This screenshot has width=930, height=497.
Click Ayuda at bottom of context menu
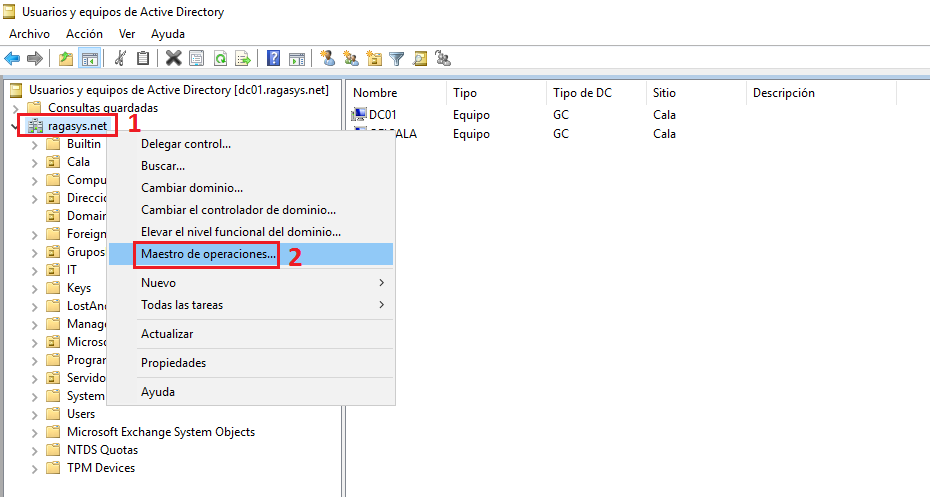pos(251,392)
